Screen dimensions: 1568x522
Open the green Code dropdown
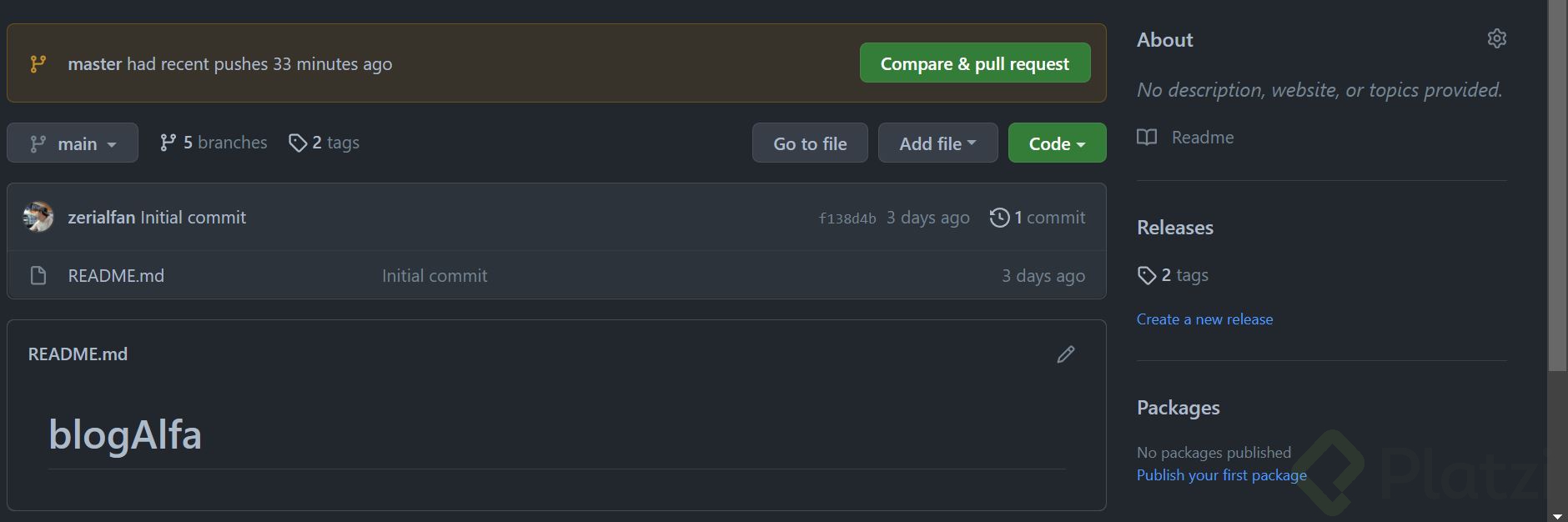click(1057, 143)
